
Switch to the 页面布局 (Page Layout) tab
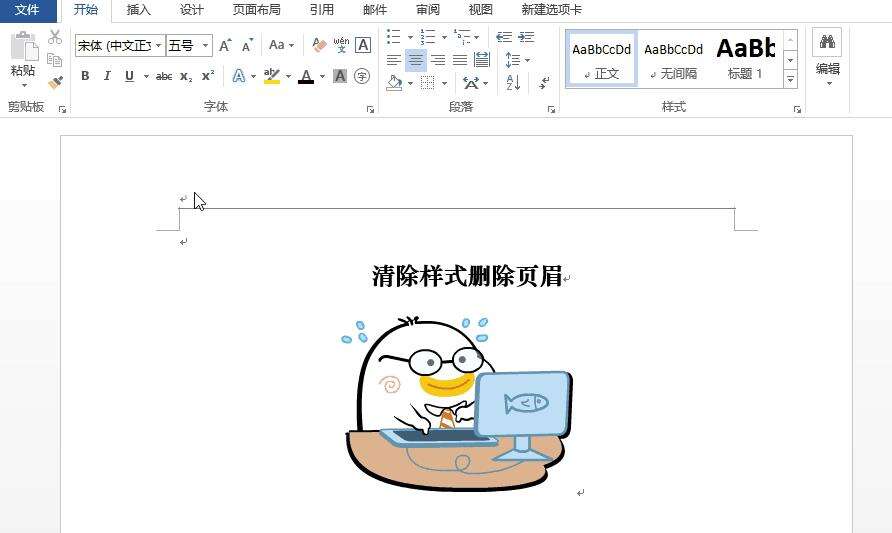[x=257, y=10]
